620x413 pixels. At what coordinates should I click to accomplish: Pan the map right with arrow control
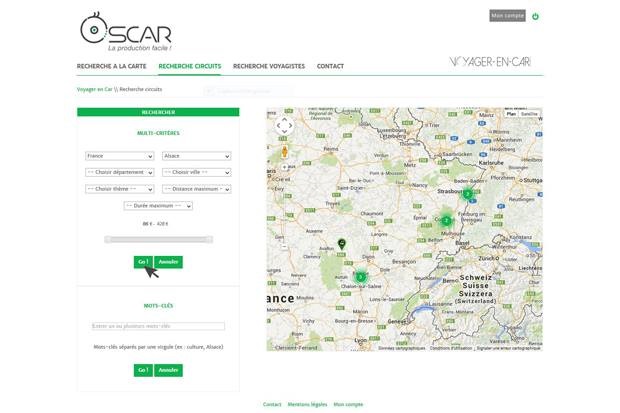coord(291,125)
